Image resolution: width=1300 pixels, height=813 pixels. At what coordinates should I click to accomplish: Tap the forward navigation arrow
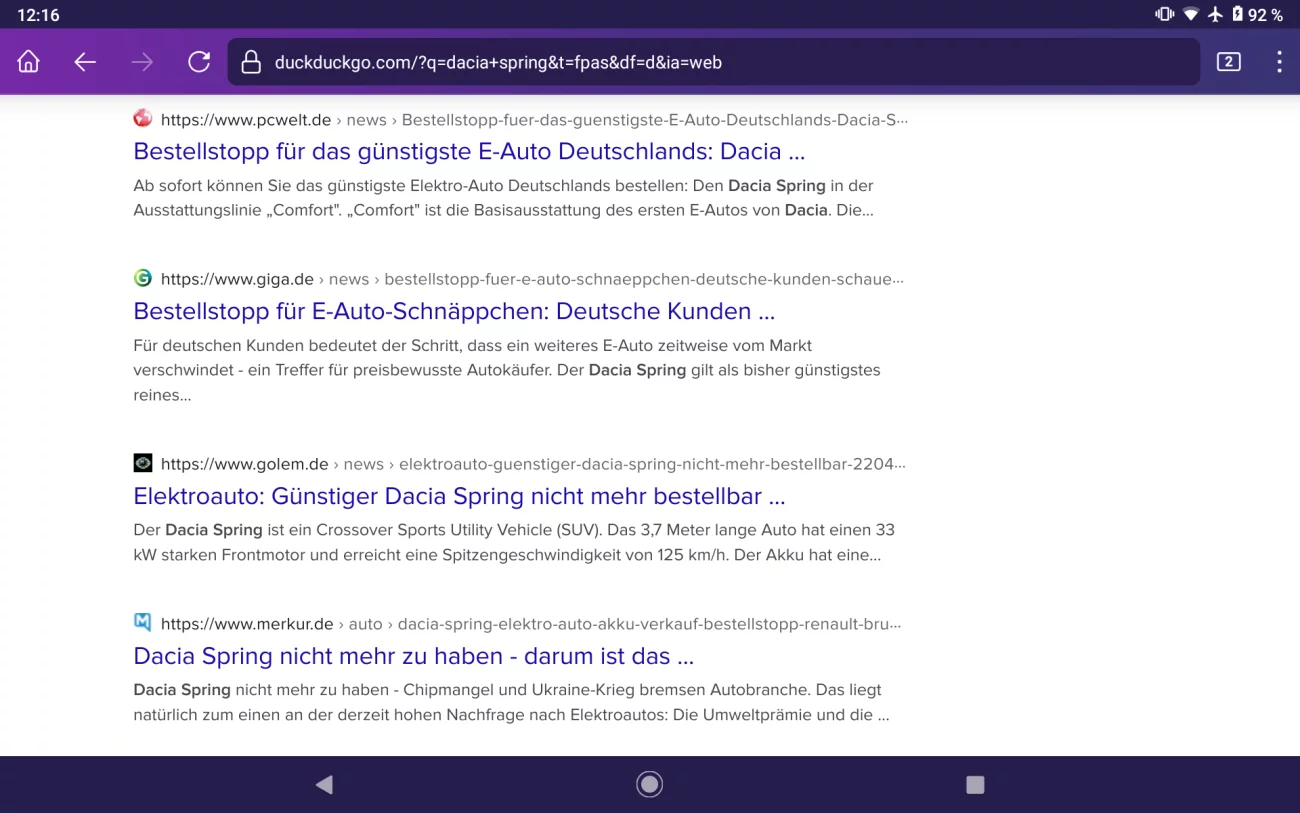(x=142, y=62)
